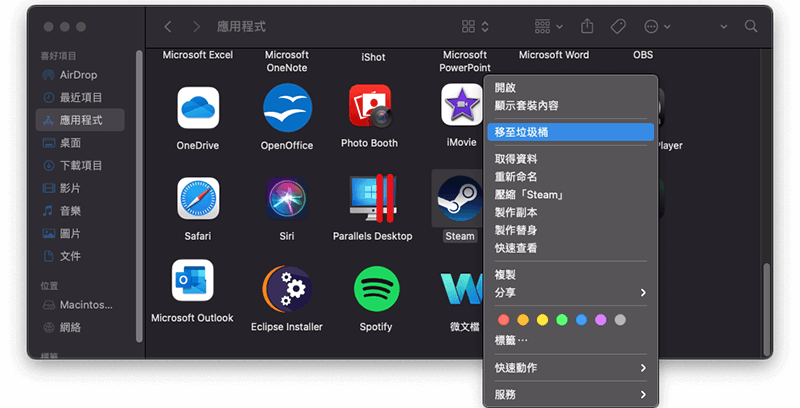Viewport: 800px width, 408px height.
Task: Choose 製作副本 menu item
Action: click(x=570, y=213)
